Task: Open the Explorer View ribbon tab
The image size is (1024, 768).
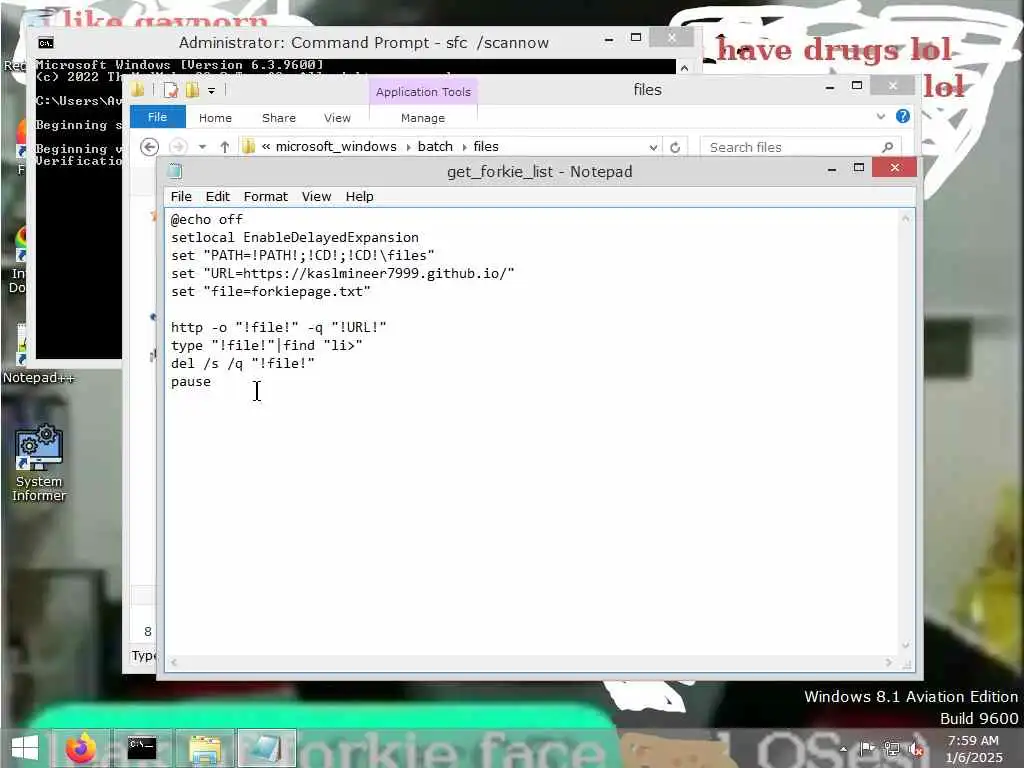Action: click(337, 118)
